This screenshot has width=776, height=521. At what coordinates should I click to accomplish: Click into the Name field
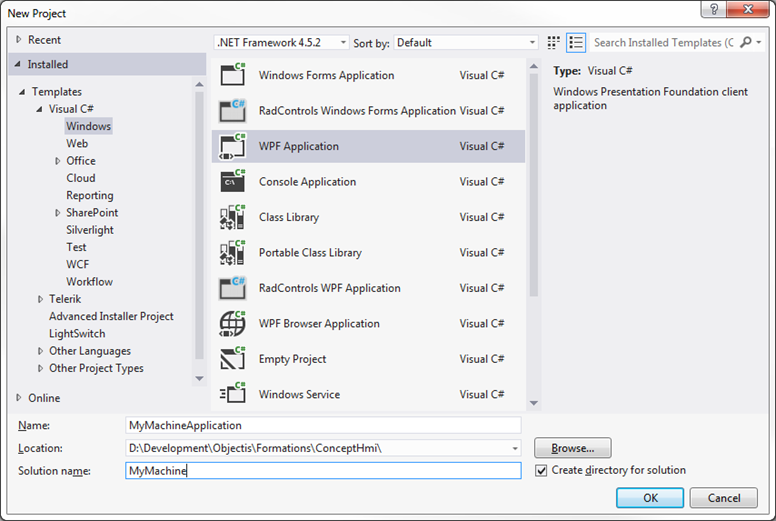point(323,425)
